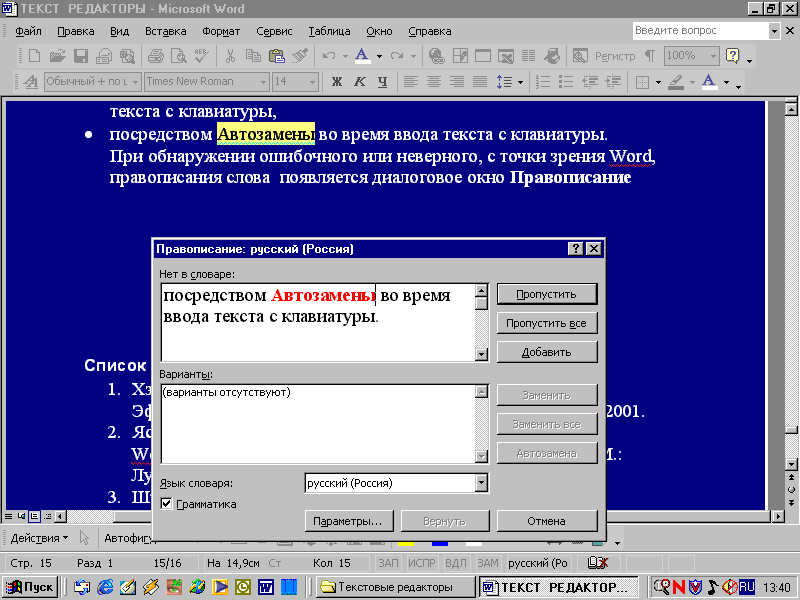Click the Save diskette icon

click(81, 56)
